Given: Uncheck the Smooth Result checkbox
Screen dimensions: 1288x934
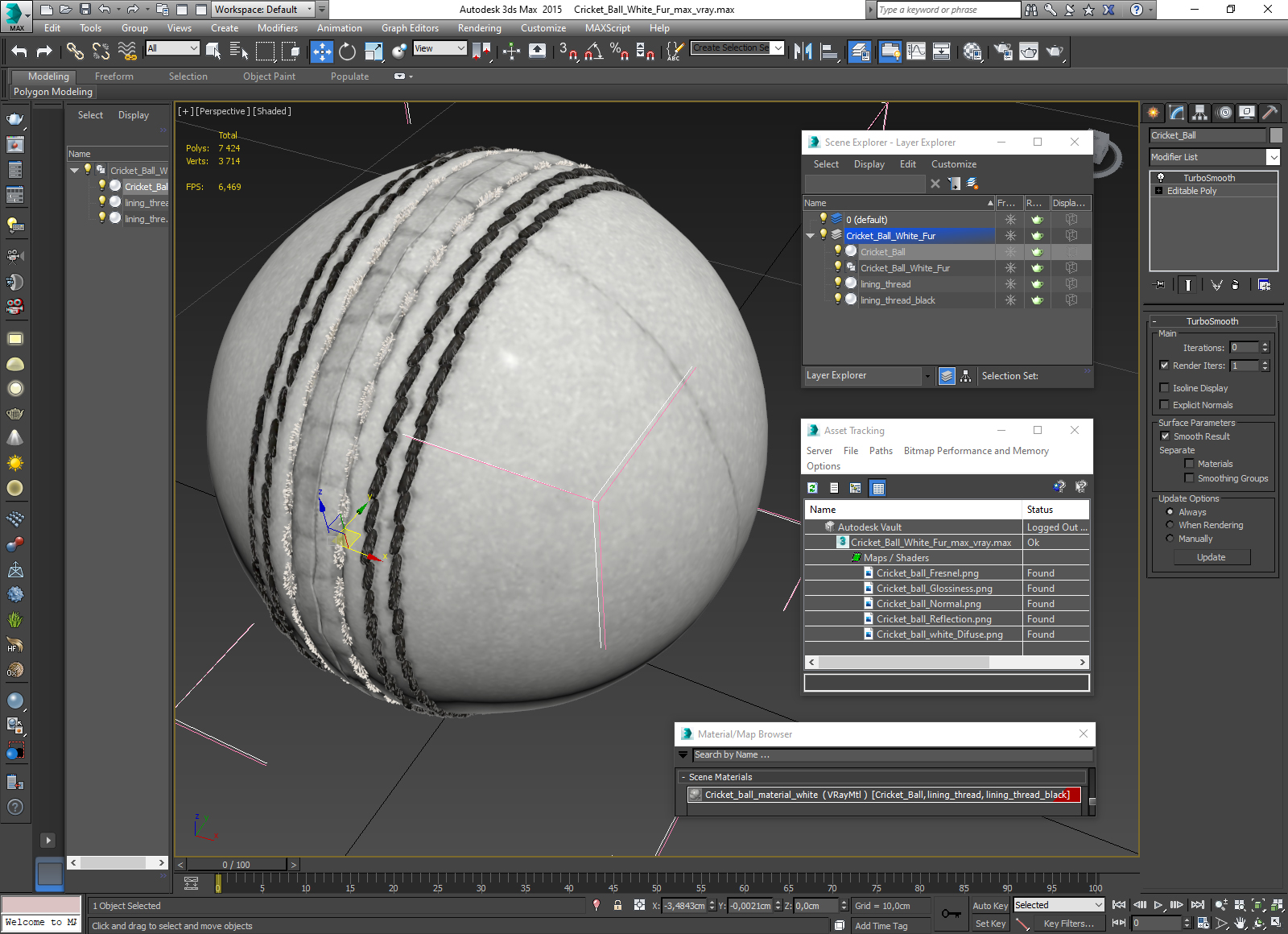Looking at the screenshot, I should tap(1165, 436).
